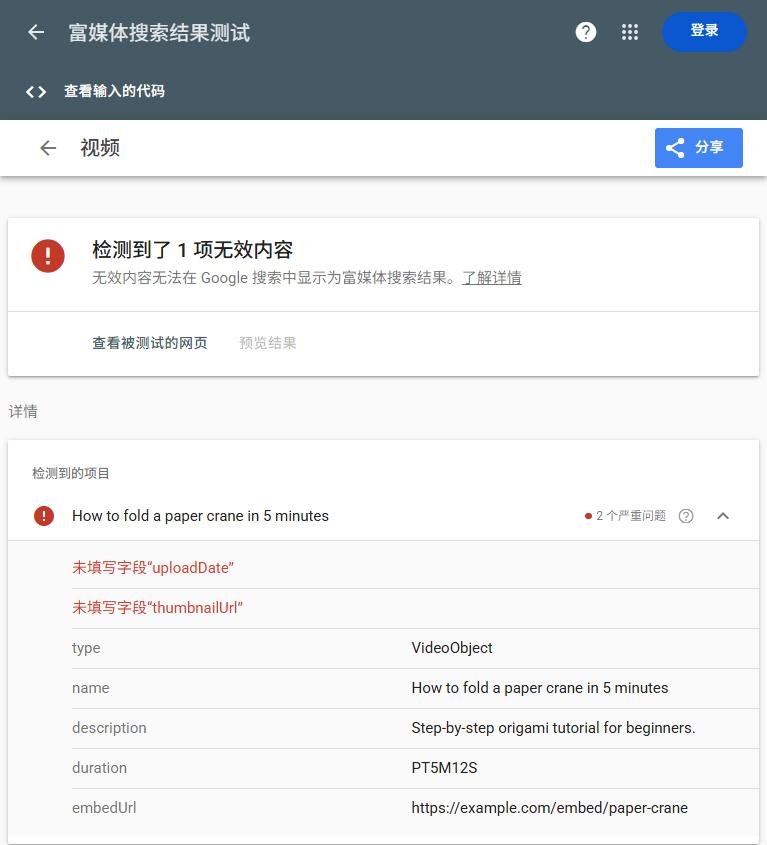Open the help question mark in header
The width and height of the screenshot is (767, 845).
585,32
